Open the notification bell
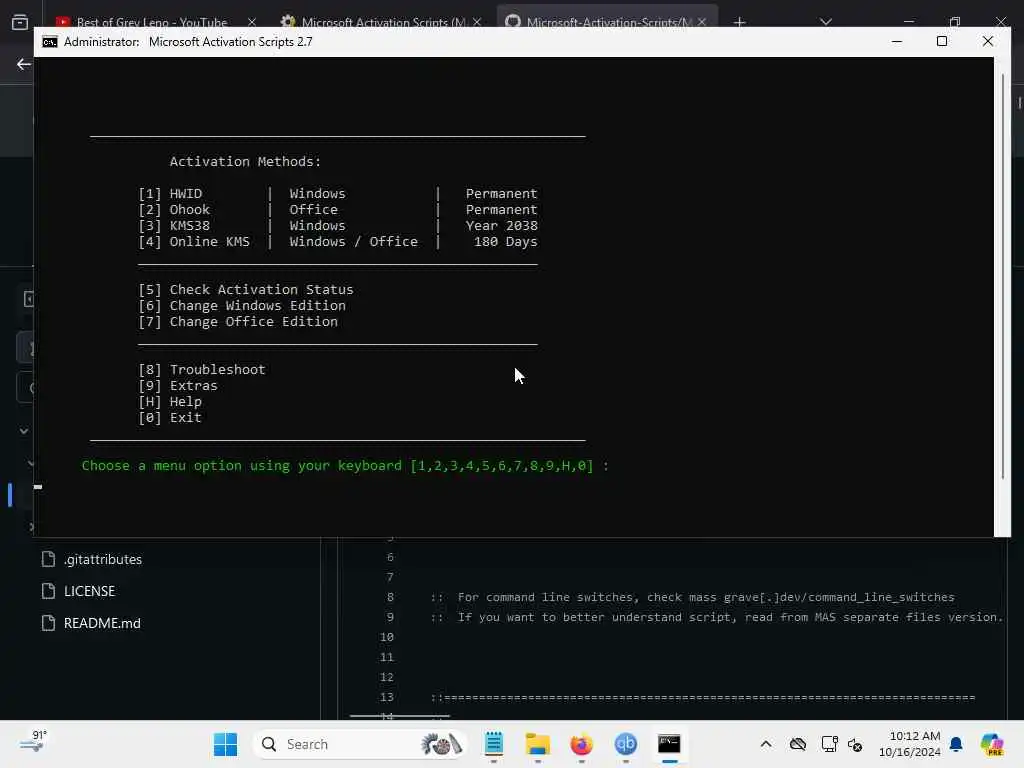The height and width of the screenshot is (768, 1024). 956,744
